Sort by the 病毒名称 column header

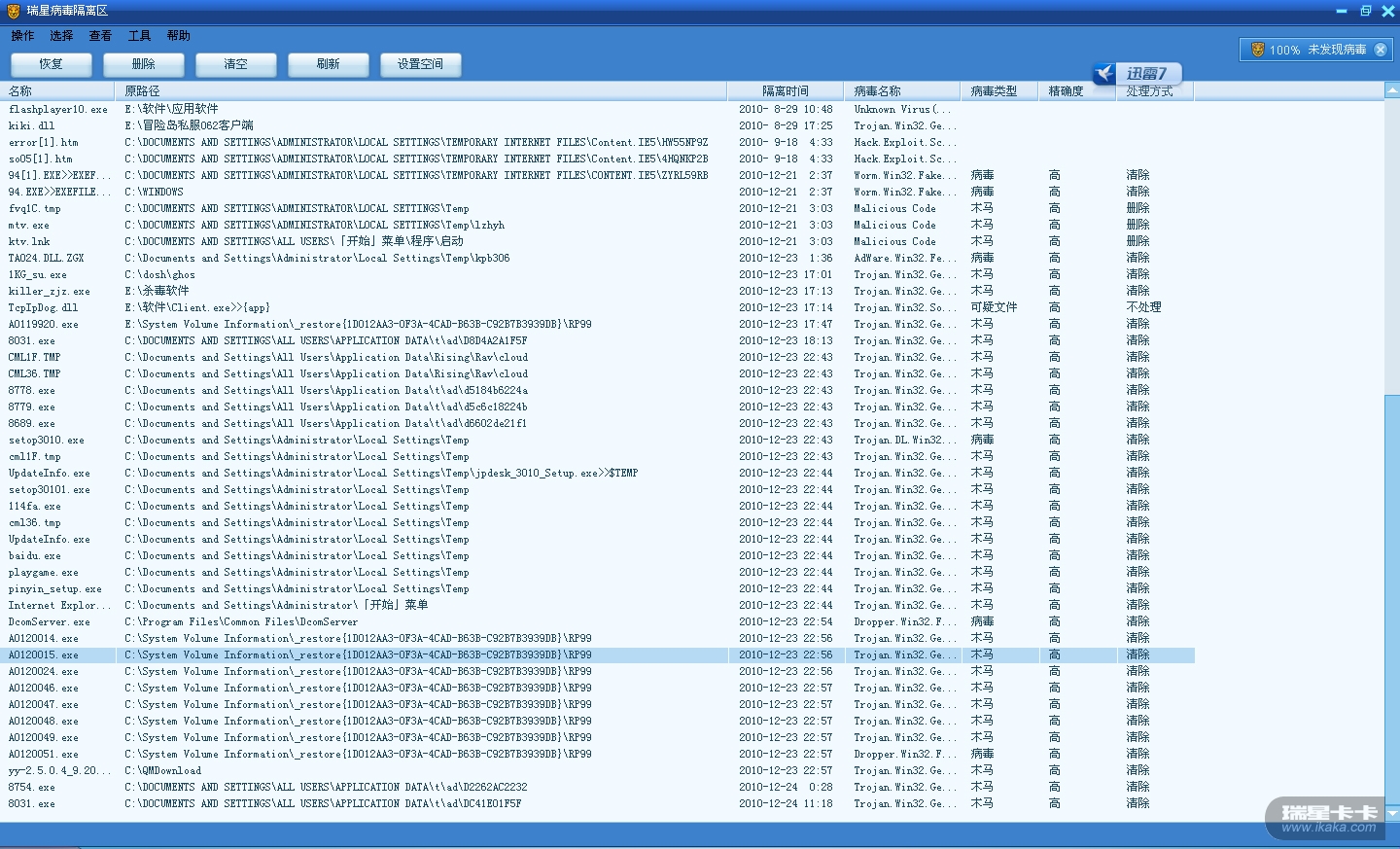pyautogui.click(x=901, y=91)
